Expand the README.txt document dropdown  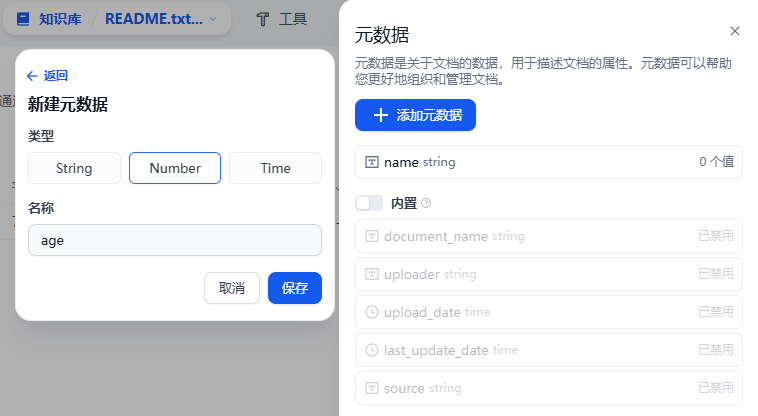pos(212,19)
